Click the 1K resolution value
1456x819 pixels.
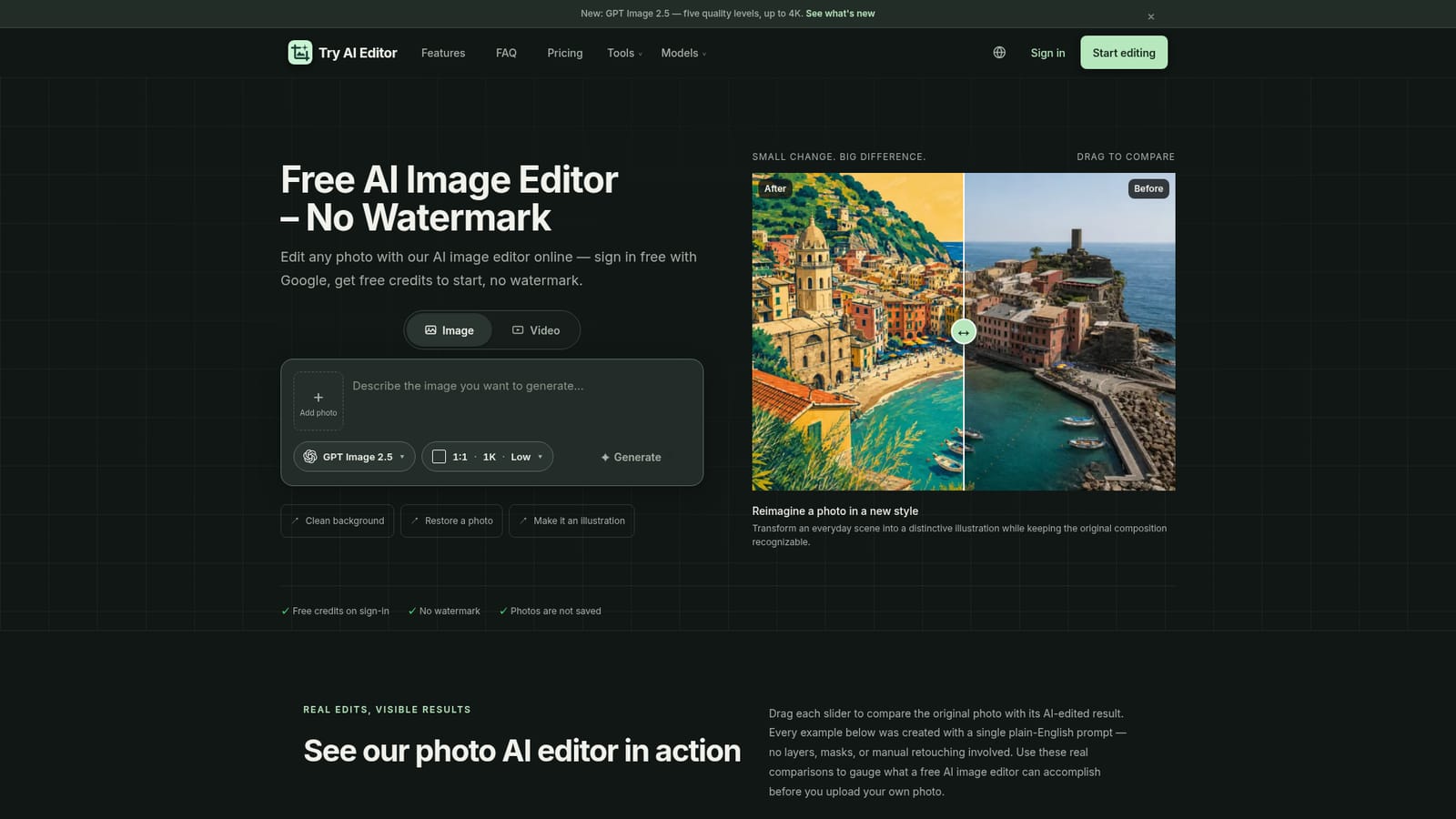(490, 457)
